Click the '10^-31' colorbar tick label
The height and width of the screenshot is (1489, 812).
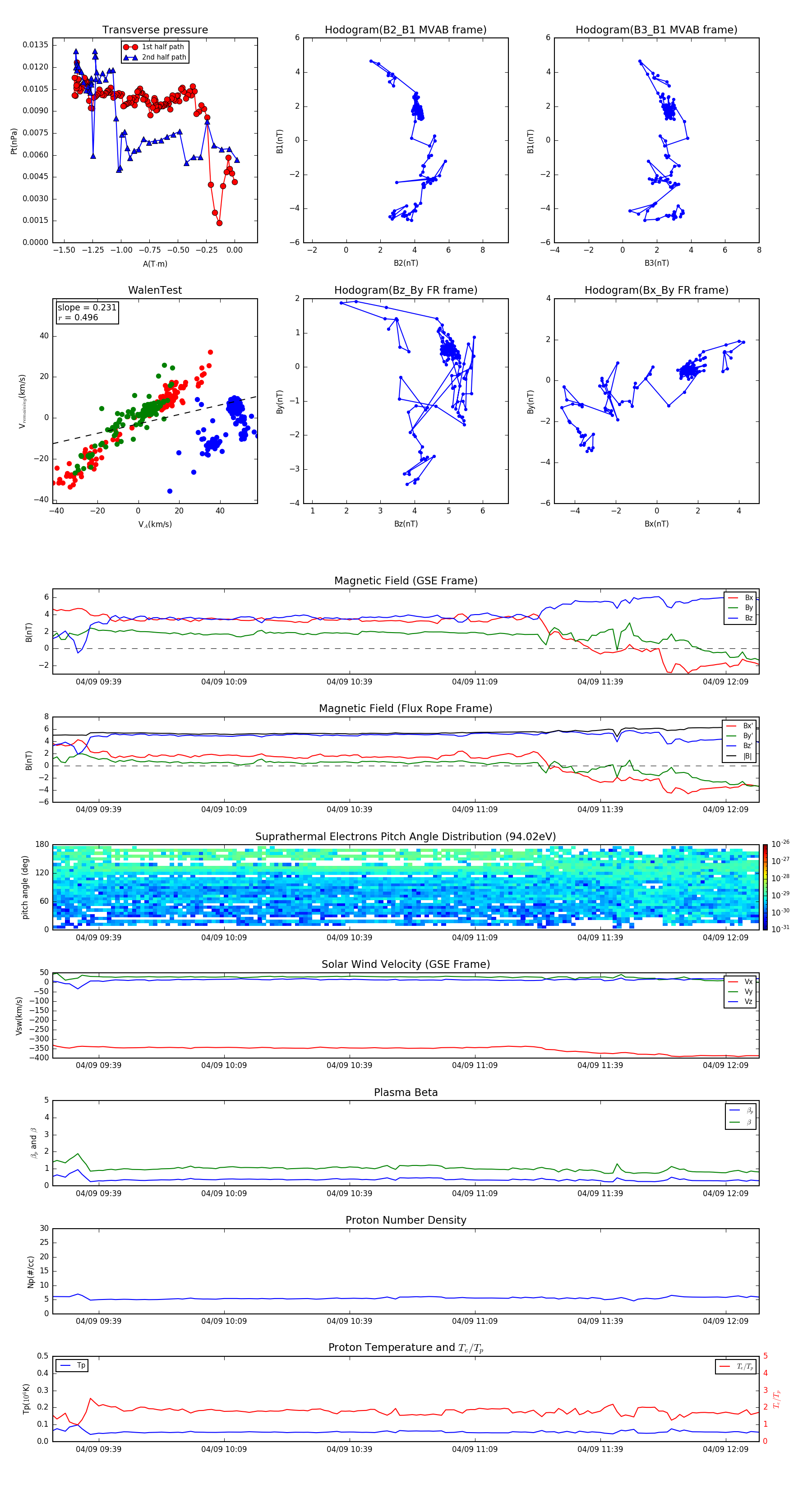780,929
